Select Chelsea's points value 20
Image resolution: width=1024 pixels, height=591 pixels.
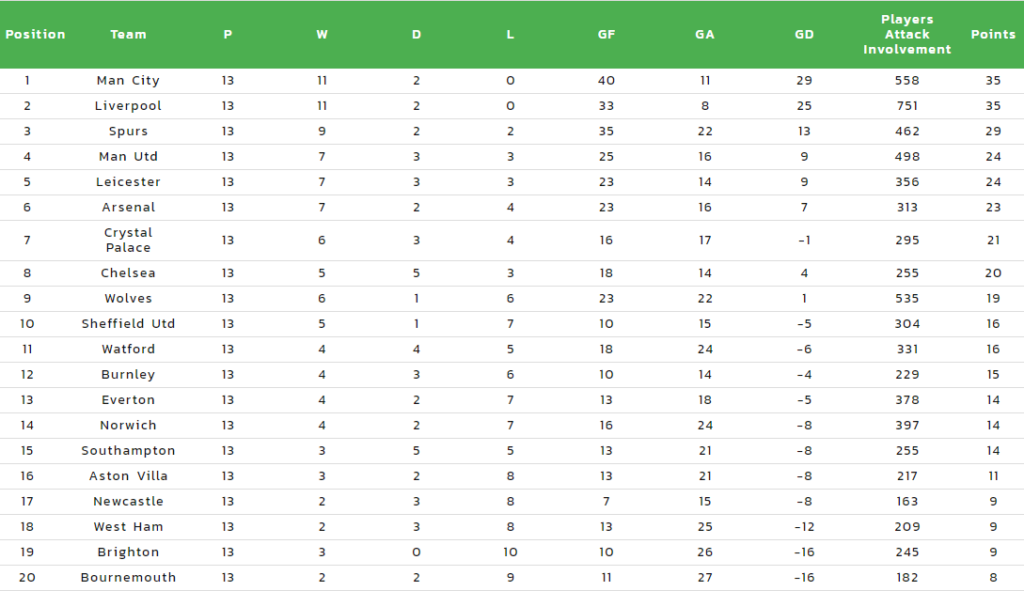coord(993,273)
